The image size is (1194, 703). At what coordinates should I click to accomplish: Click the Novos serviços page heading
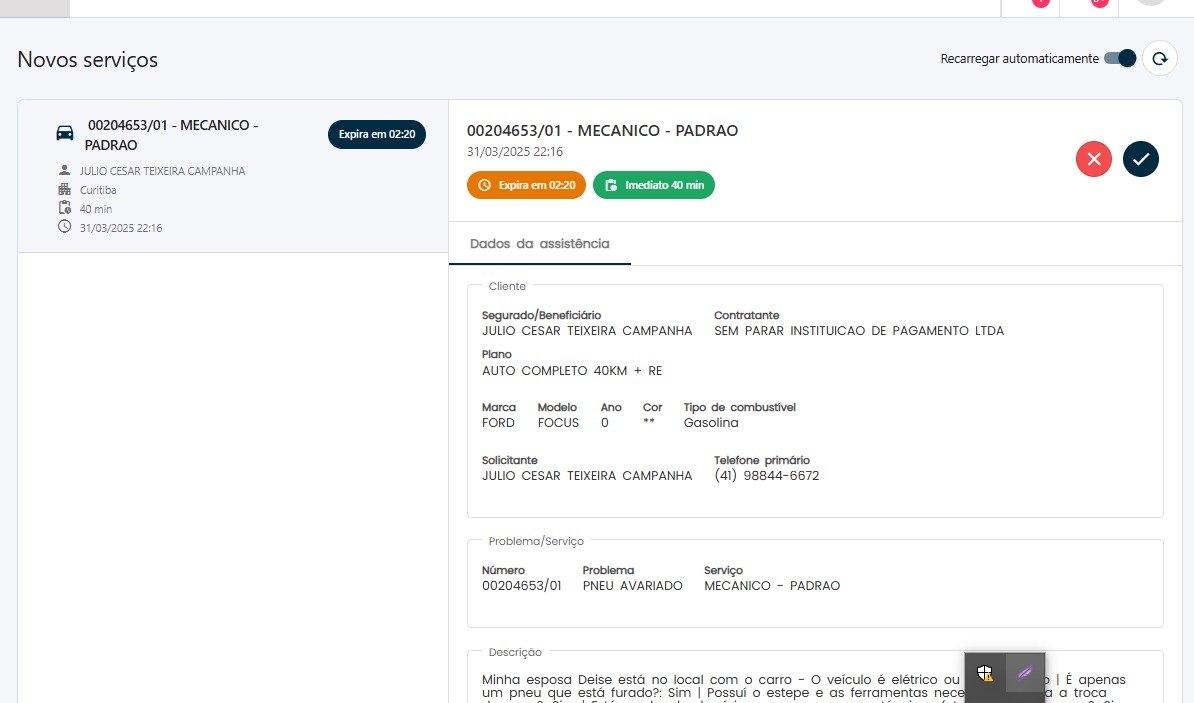click(88, 59)
